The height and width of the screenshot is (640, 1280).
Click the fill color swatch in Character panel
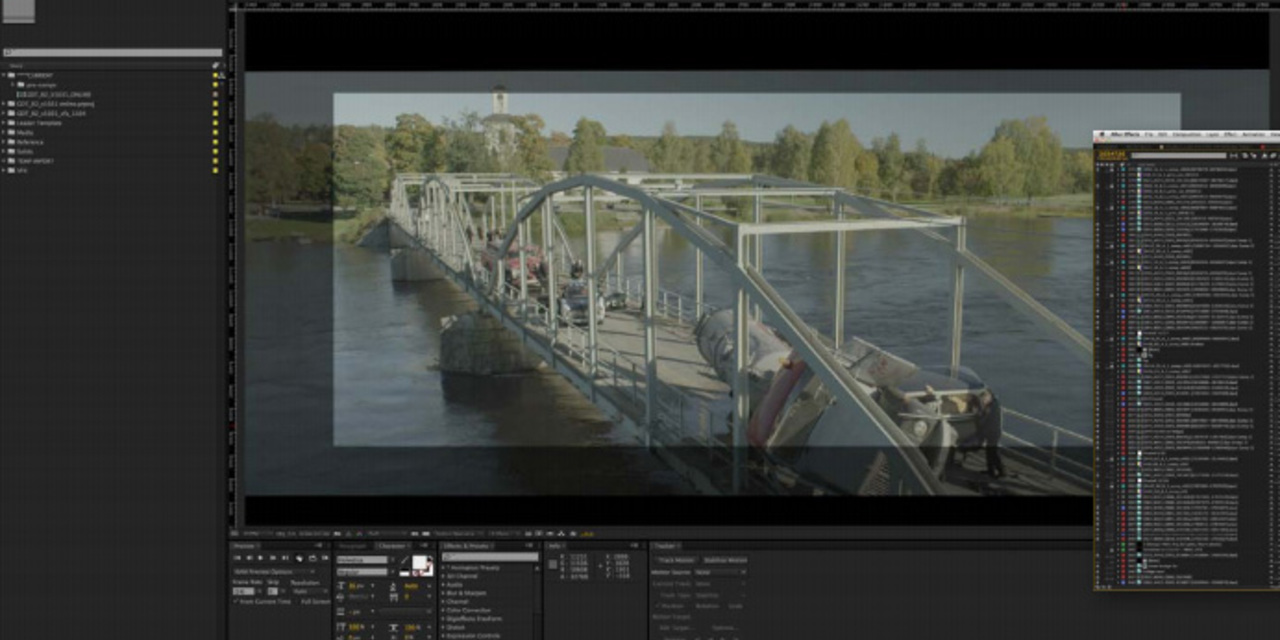pos(420,564)
